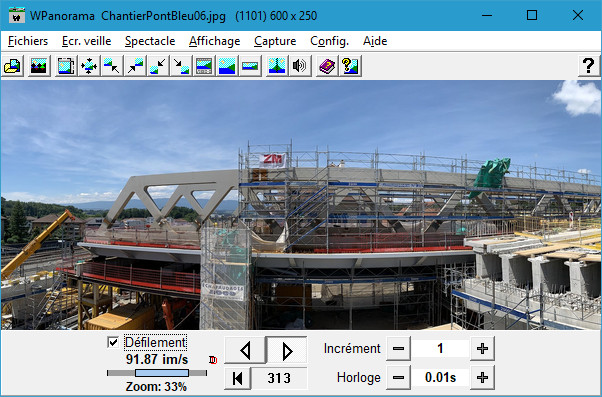Open the Aide menu
This screenshot has height=397, width=602.
coord(375,41)
